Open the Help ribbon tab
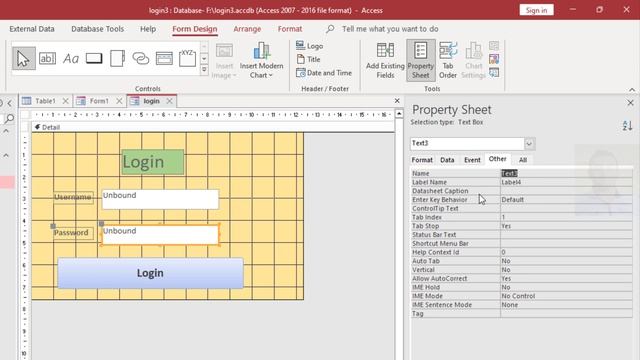This screenshot has height=360, width=640. click(x=148, y=29)
